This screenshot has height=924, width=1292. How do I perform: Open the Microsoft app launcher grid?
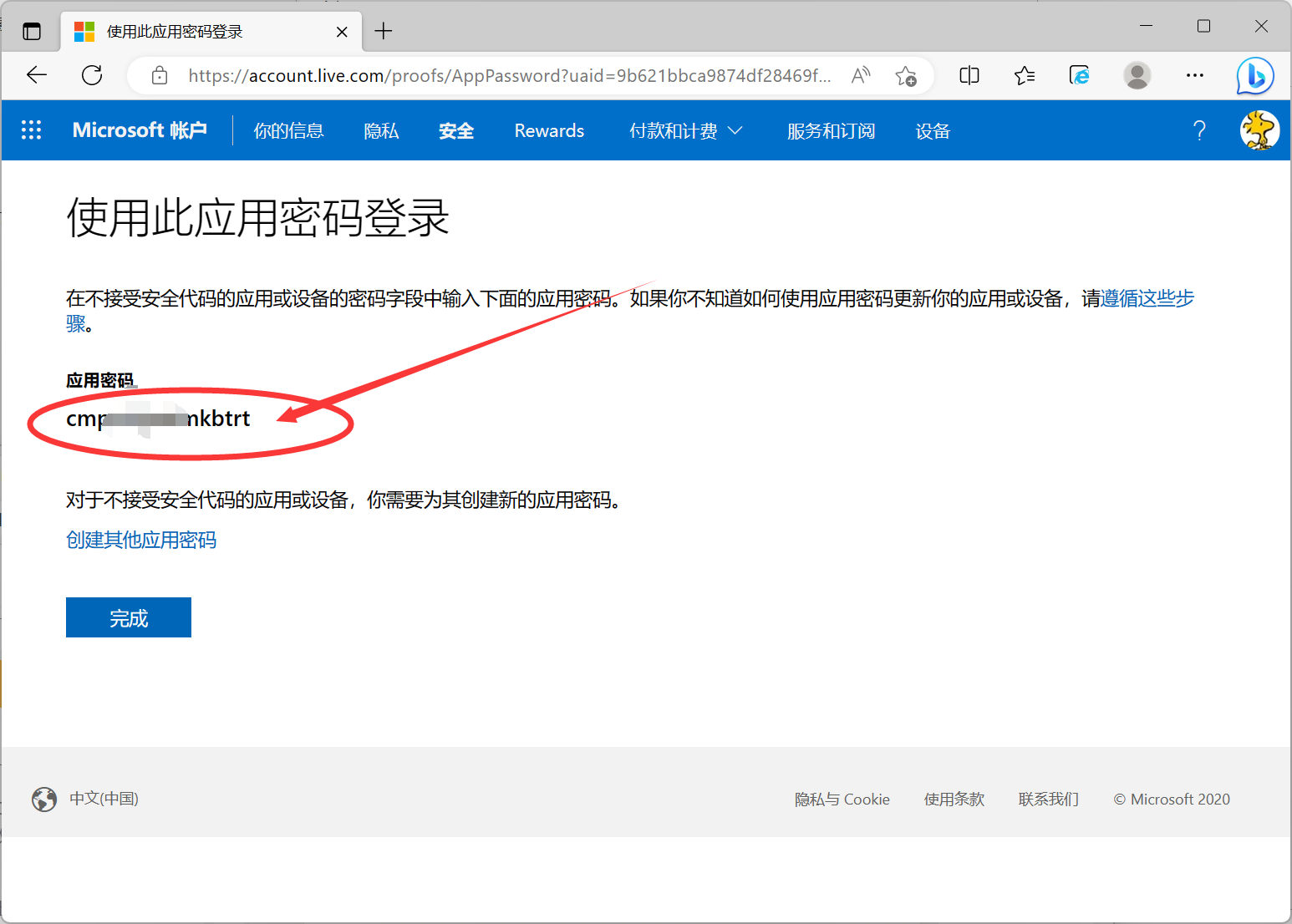point(32,130)
